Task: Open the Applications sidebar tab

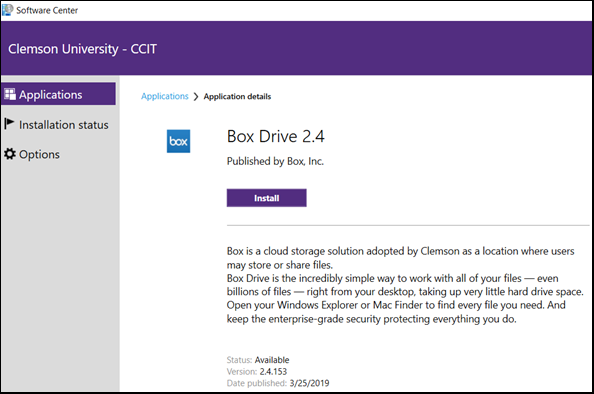Action: pos(58,94)
